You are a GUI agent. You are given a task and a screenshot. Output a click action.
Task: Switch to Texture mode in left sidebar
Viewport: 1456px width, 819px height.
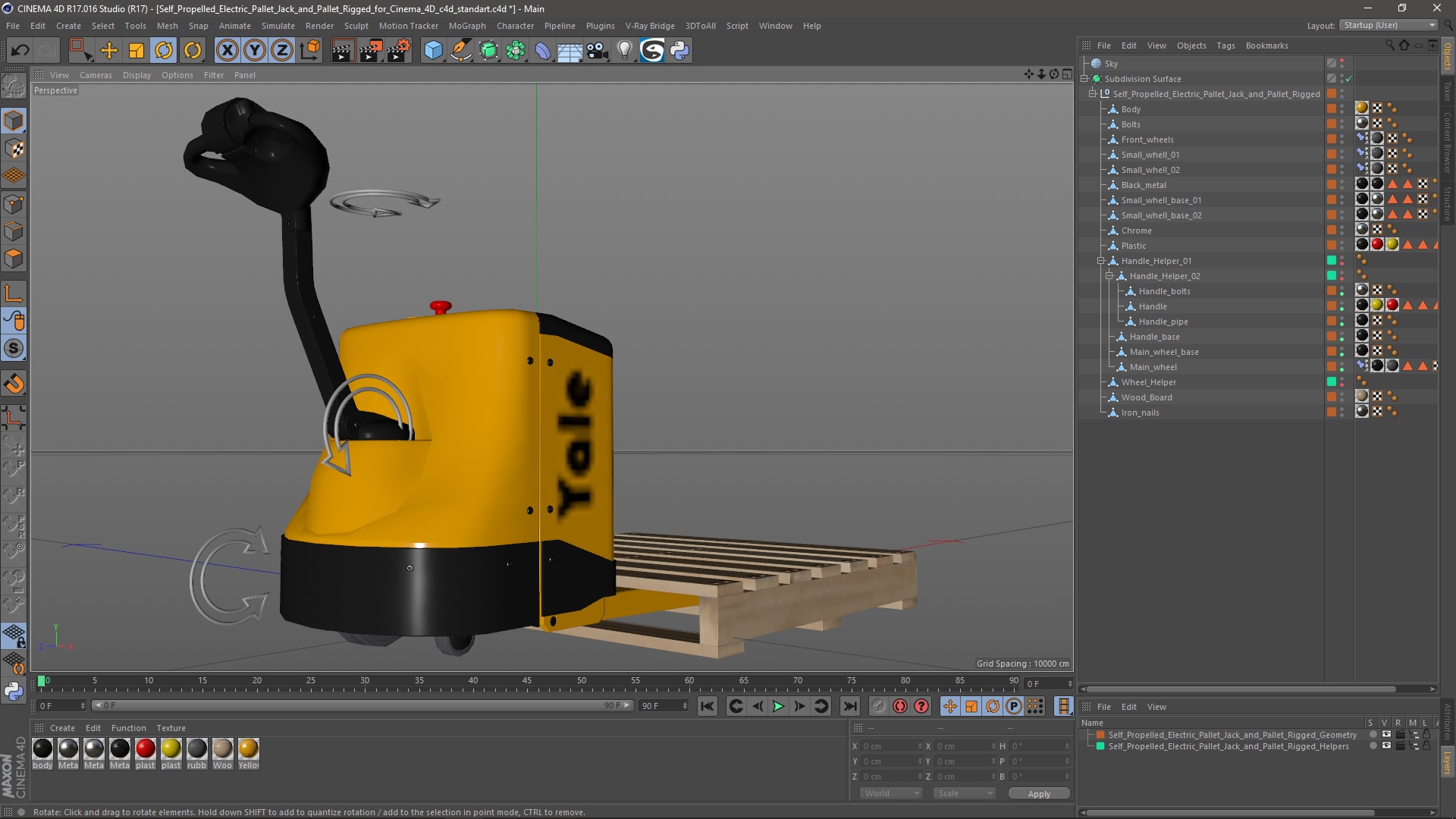click(14, 149)
